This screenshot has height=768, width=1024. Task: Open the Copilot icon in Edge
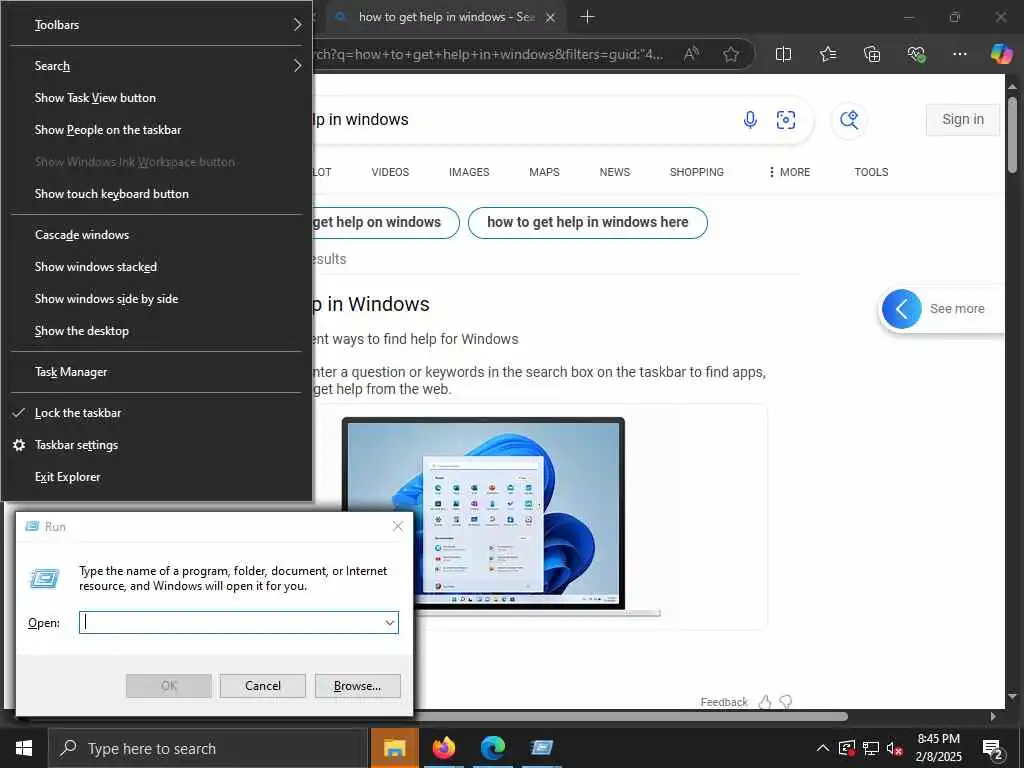tap(1001, 54)
